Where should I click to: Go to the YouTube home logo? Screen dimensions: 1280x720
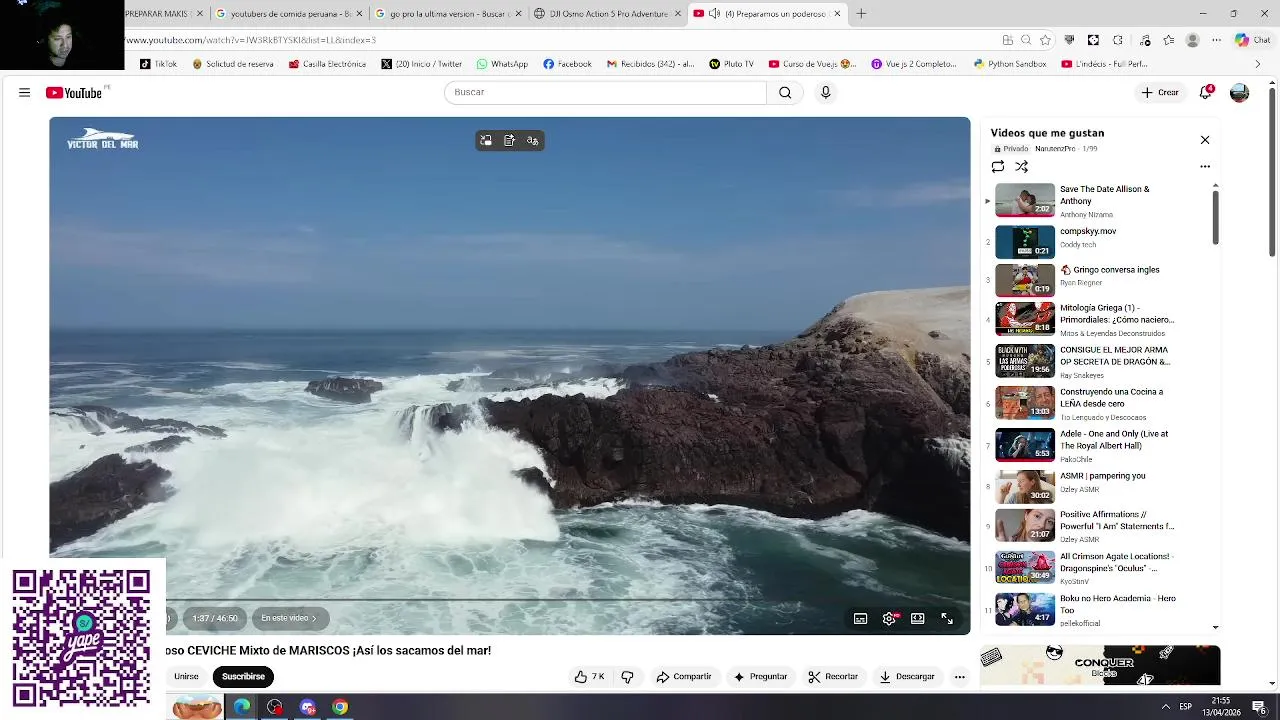(x=74, y=92)
